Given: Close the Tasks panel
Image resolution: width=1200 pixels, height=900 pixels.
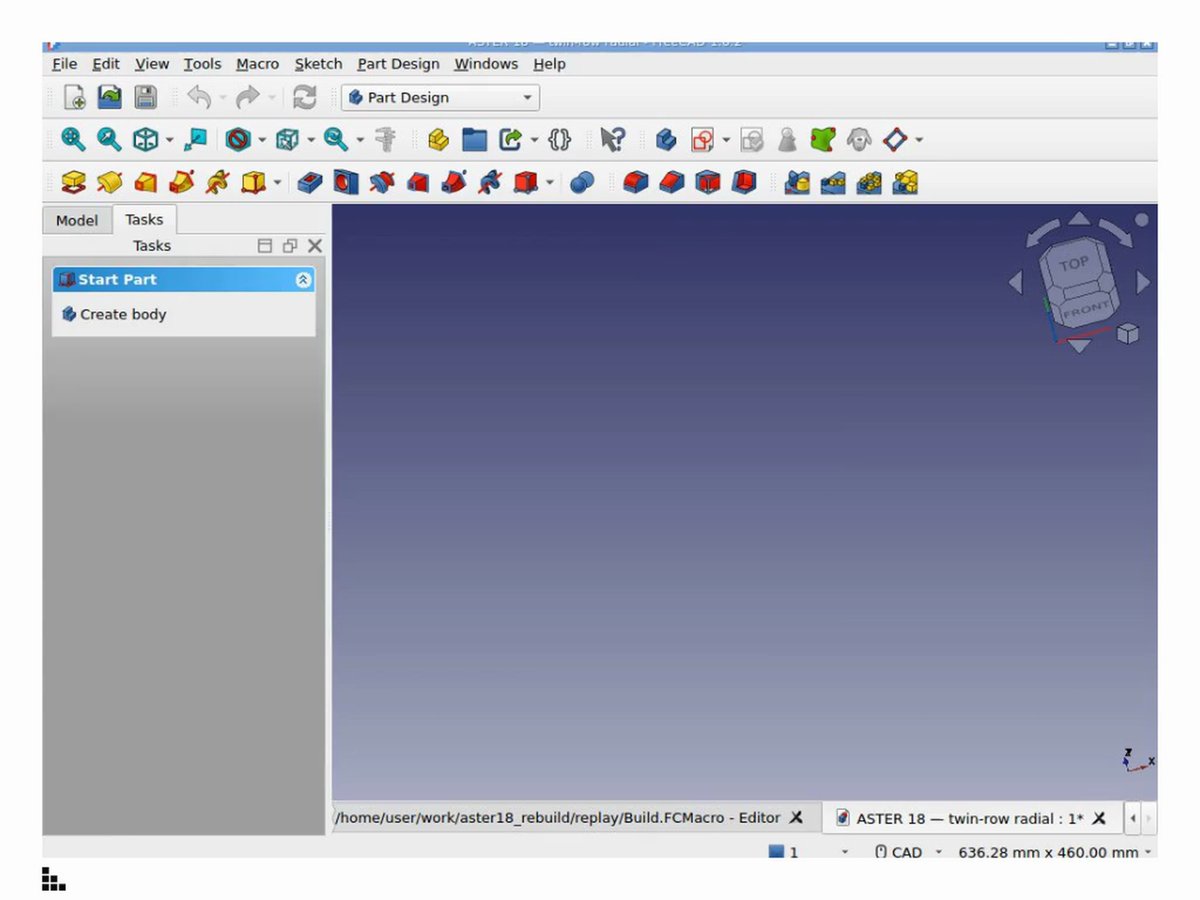Looking at the screenshot, I should [315, 246].
